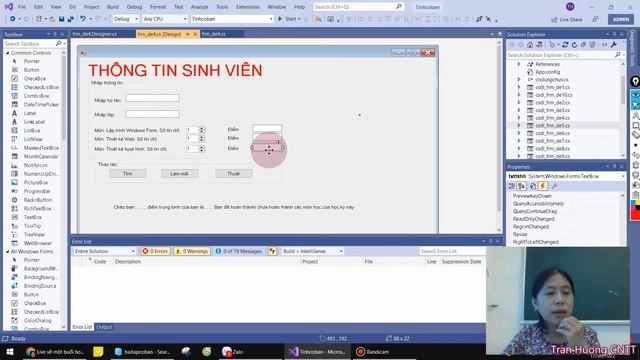Screen dimensions: 640x360
Task: Click Categorized view icon in Properties panel
Action: [511, 186]
